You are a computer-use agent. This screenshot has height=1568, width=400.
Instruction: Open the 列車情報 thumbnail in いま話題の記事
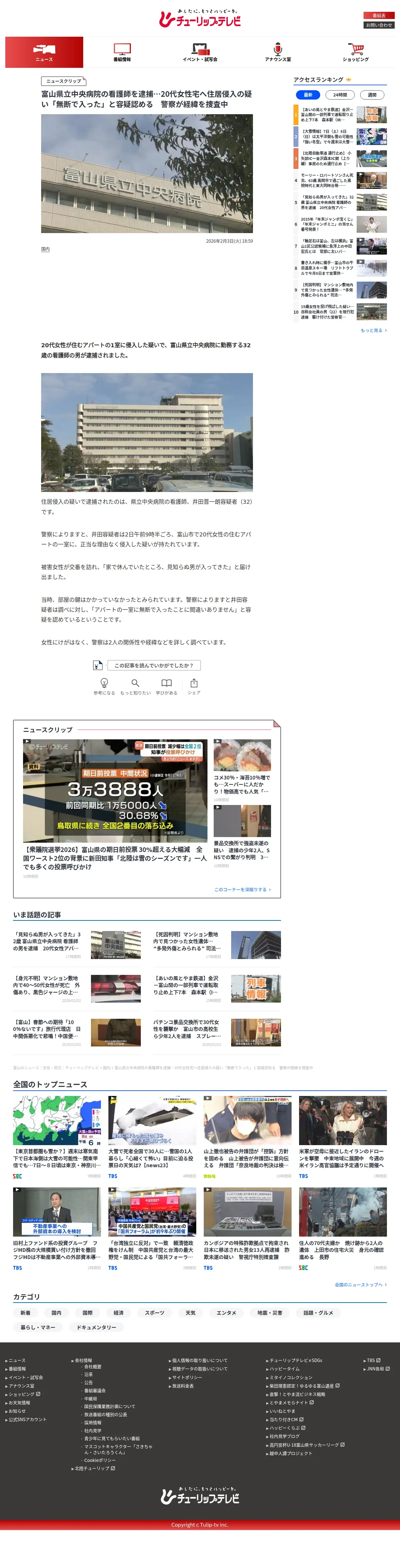(x=256, y=989)
